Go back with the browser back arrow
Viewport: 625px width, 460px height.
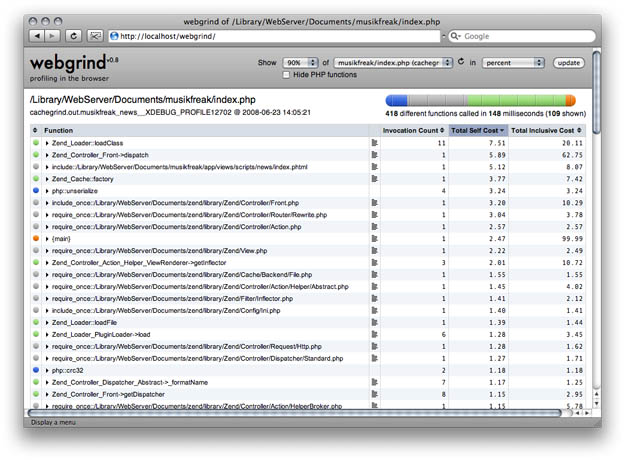[37, 36]
